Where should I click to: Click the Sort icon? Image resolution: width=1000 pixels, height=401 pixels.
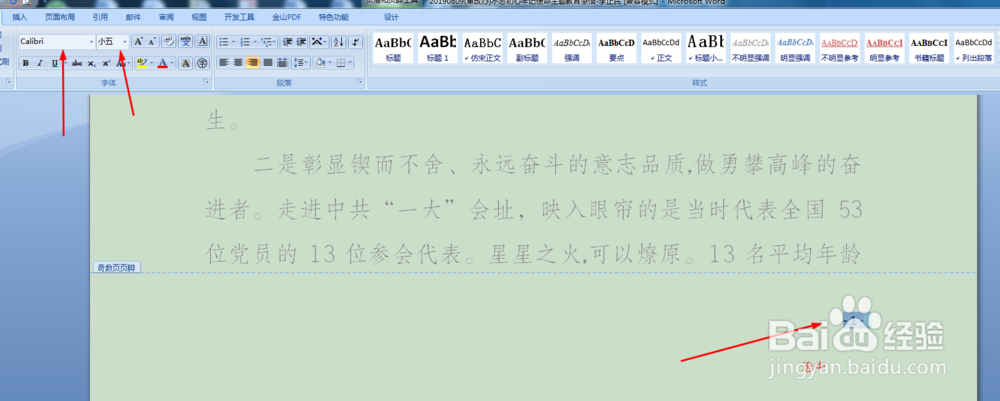click(339, 42)
